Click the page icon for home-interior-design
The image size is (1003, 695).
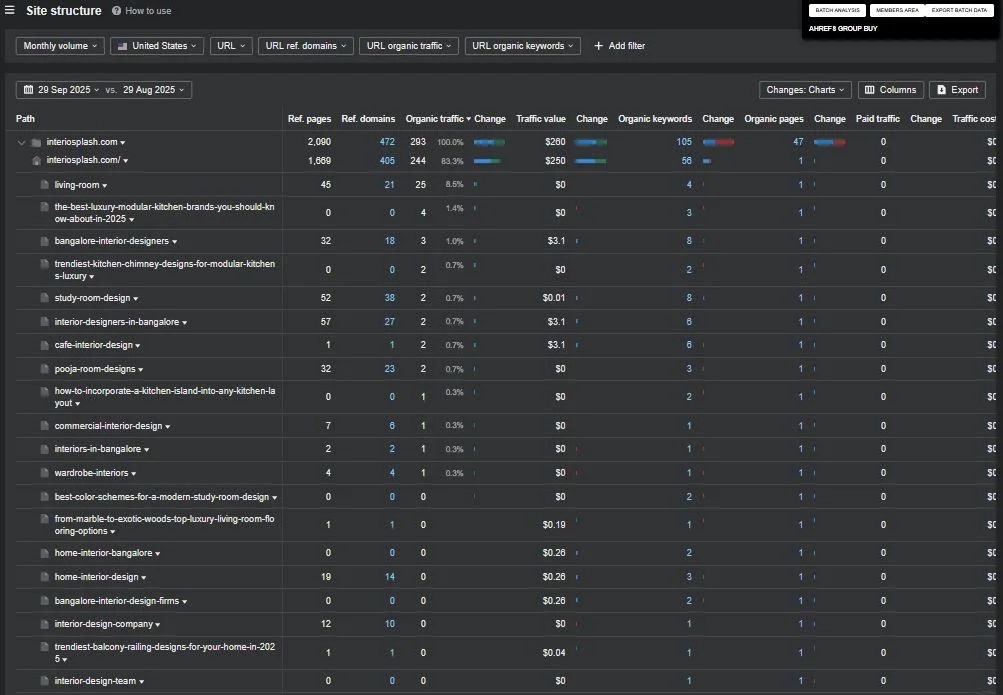click(x=44, y=577)
